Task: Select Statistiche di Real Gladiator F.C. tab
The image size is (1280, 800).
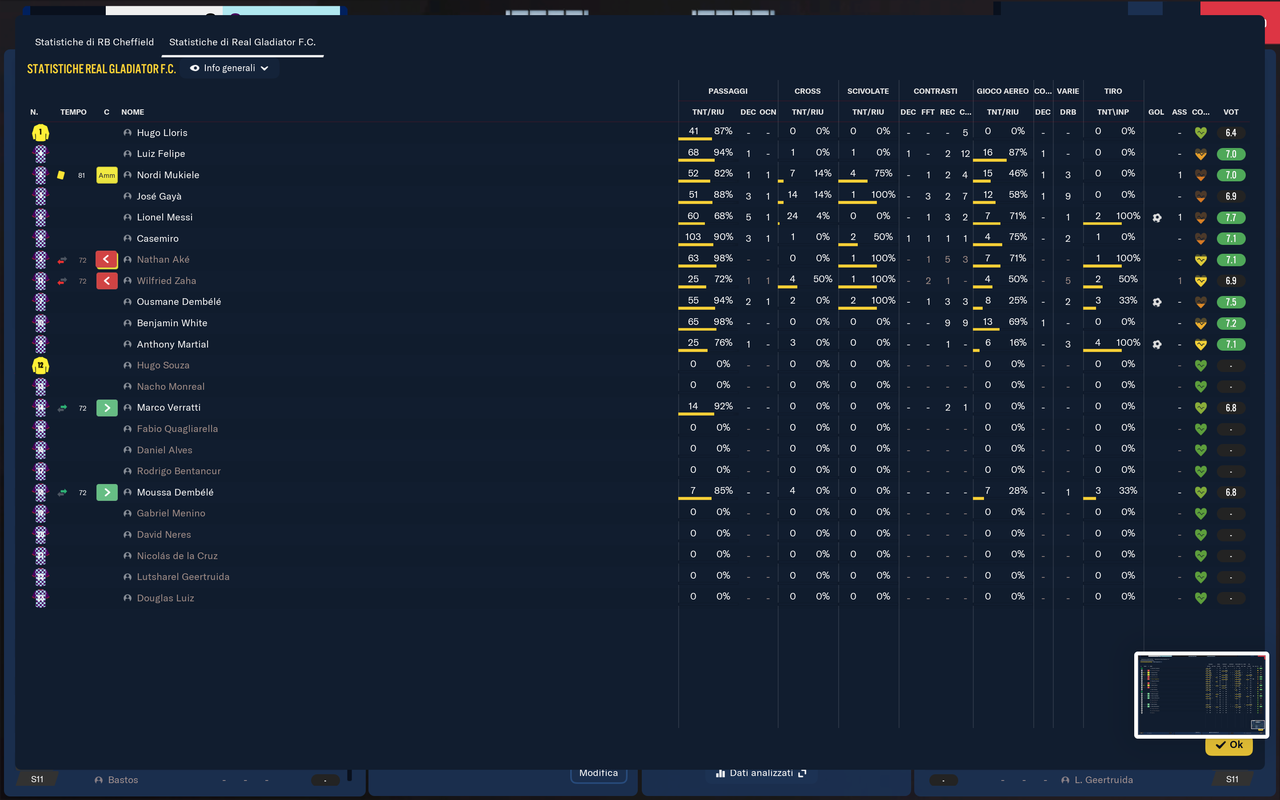Action: (x=242, y=42)
